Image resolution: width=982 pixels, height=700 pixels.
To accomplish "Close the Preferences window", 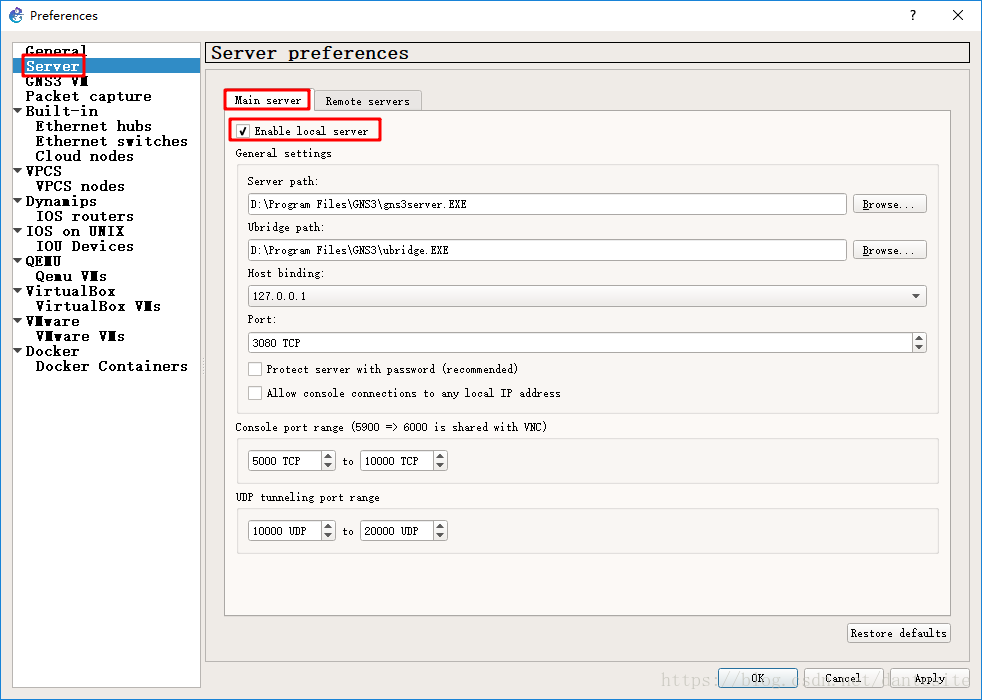I will click(x=958, y=15).
